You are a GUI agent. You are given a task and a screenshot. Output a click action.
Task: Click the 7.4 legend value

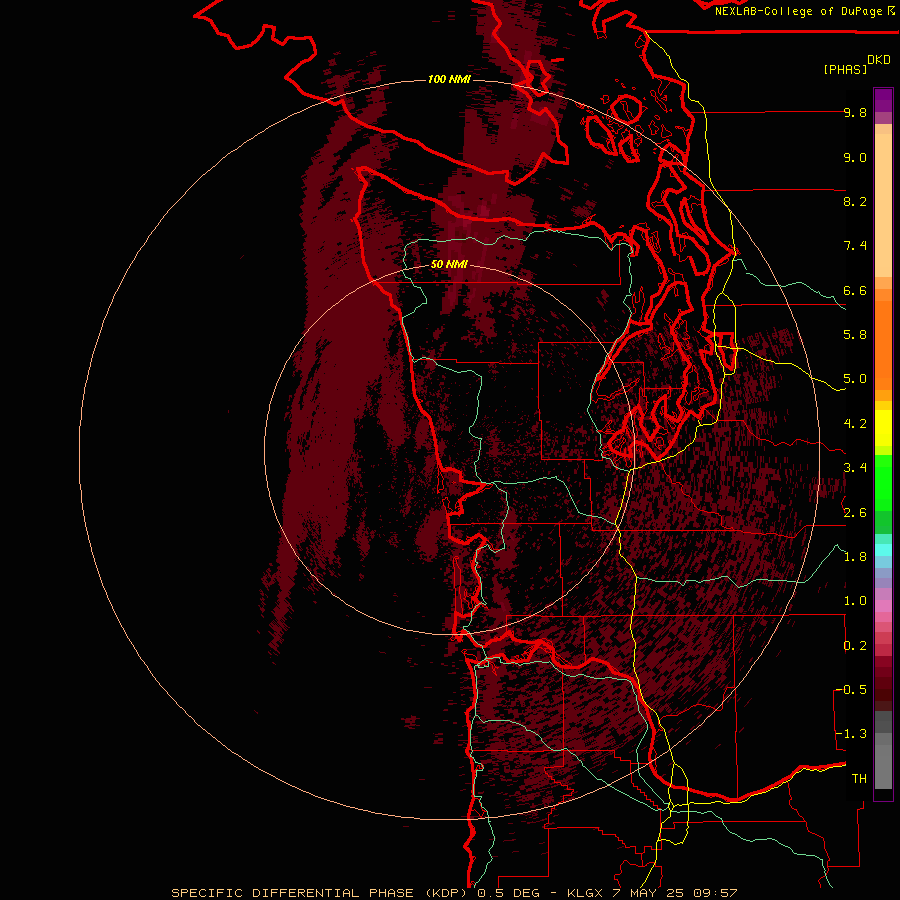coord(855,246)
